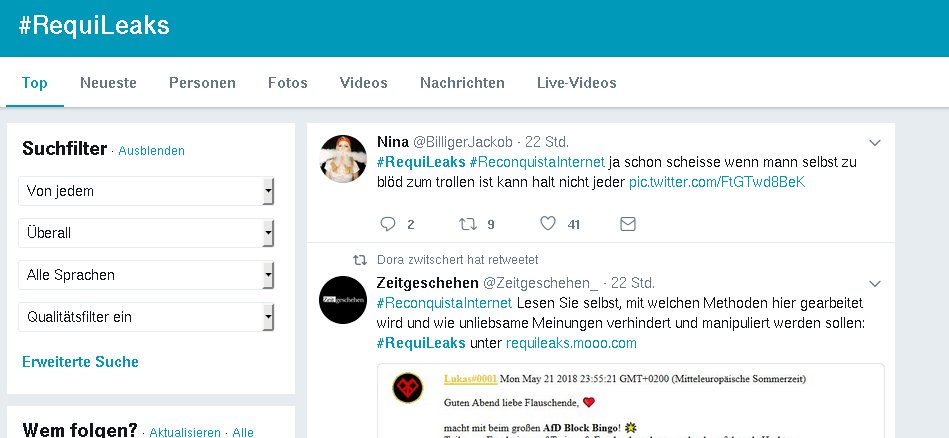This screenshot has width=949, height=438.
Task: Click #ReconquistaInternet hashtag in Nina's tweet
Action: pyautogui.click(x=537, y=162)
